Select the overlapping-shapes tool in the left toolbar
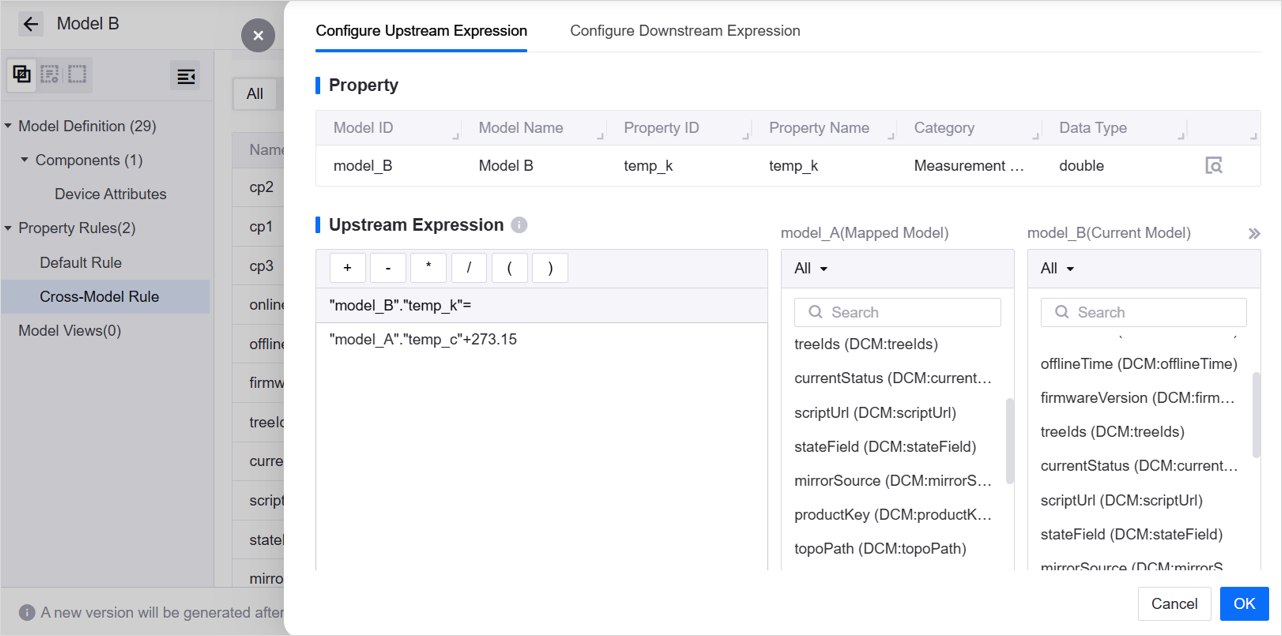1282x636 pixels. [21, 75]
